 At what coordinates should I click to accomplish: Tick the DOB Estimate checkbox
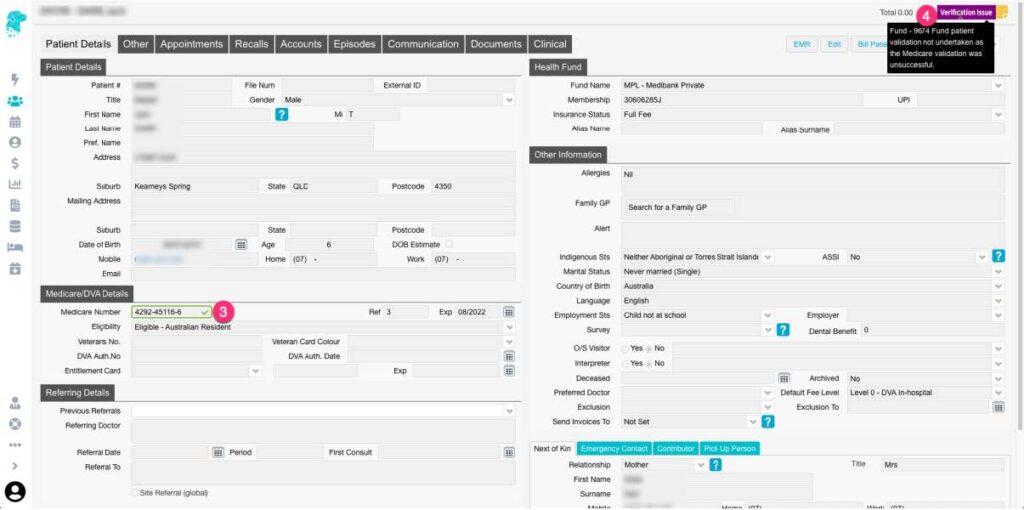(x=449, y=244)
